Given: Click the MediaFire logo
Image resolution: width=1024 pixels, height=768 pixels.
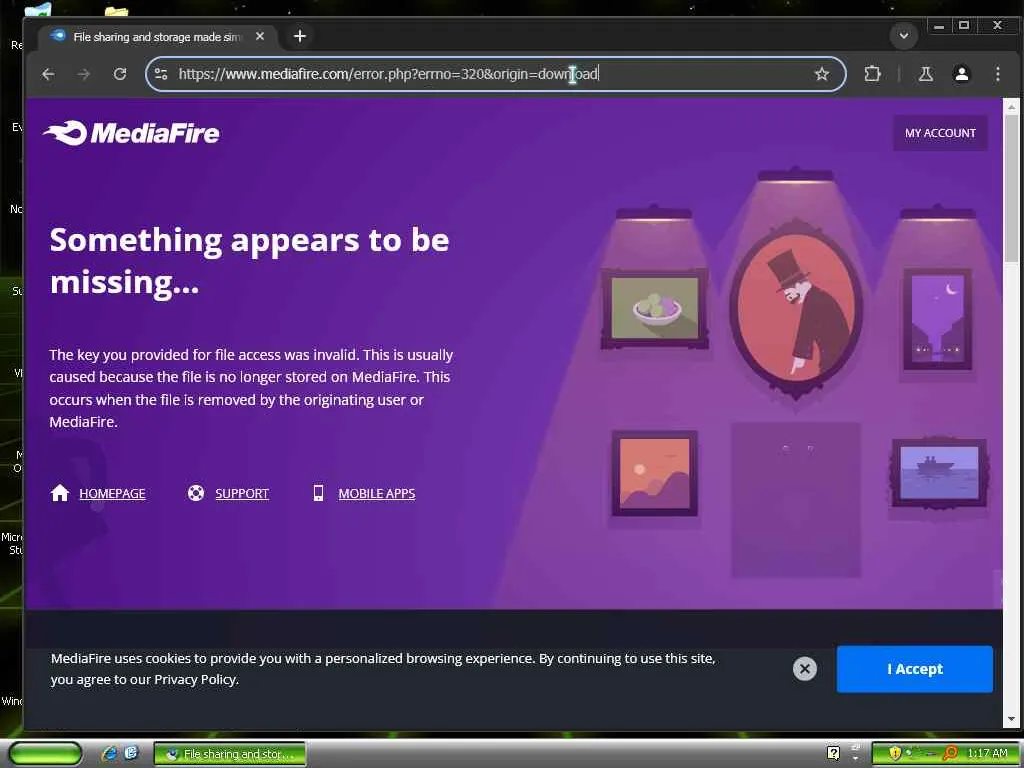Looking at the screenshot, I should click(131, 133).
